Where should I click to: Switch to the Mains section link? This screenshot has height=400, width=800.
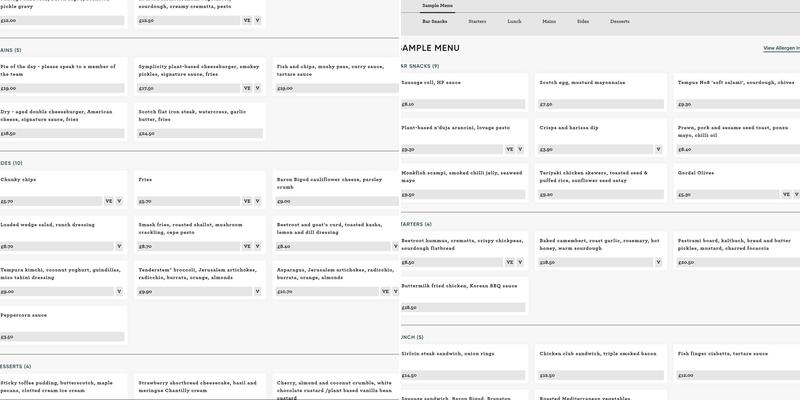[x=549, y=20]
